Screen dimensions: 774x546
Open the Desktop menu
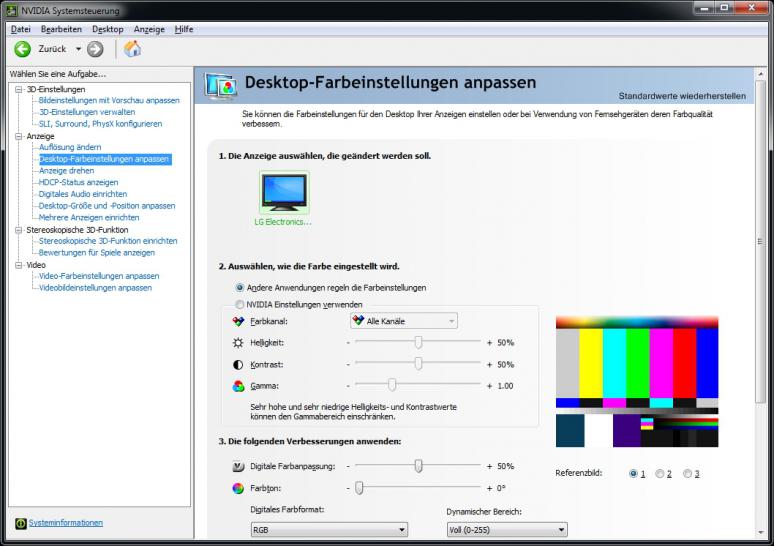coord(108,29)
